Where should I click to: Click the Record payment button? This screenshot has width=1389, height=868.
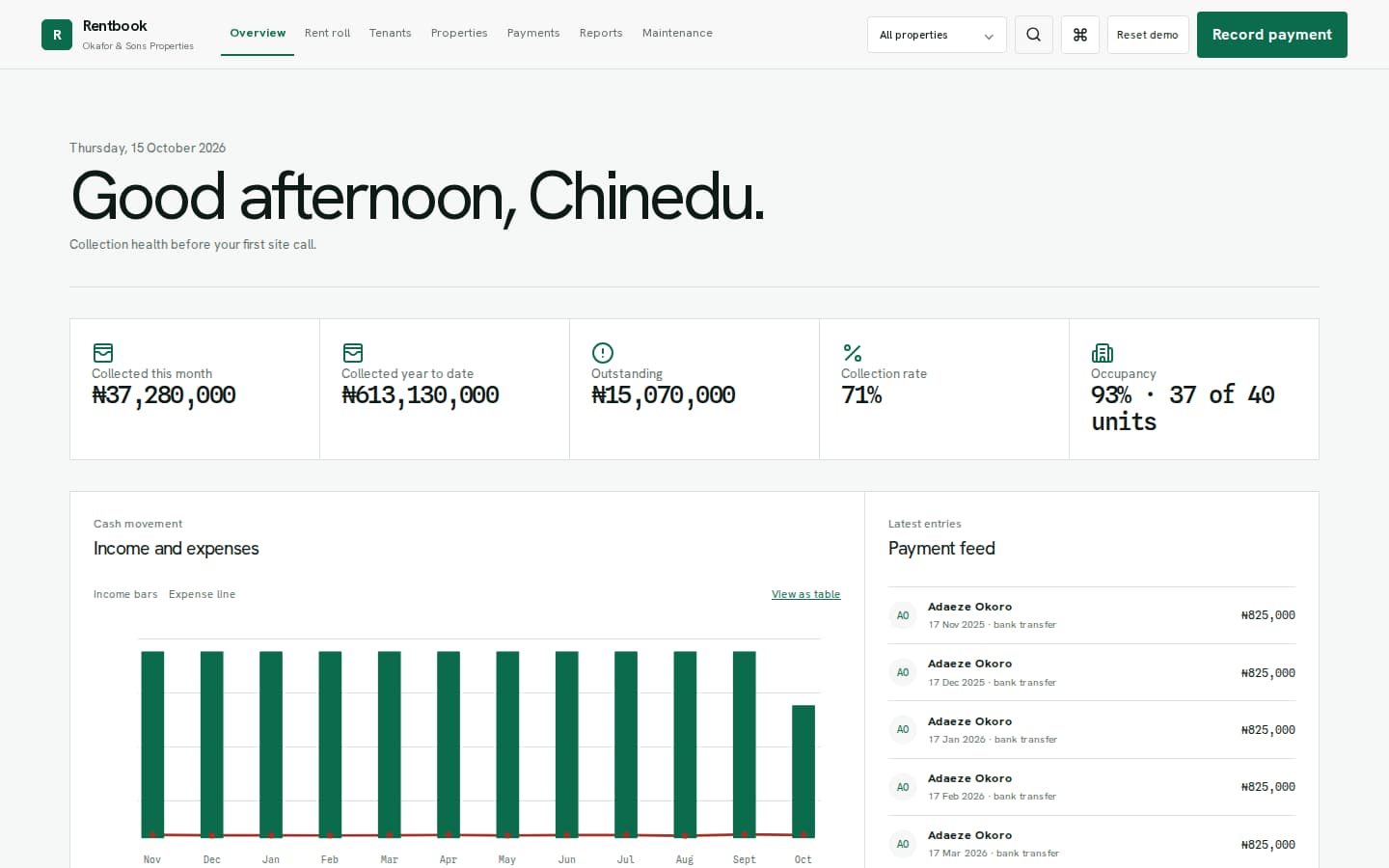(x=1271, y=35)
